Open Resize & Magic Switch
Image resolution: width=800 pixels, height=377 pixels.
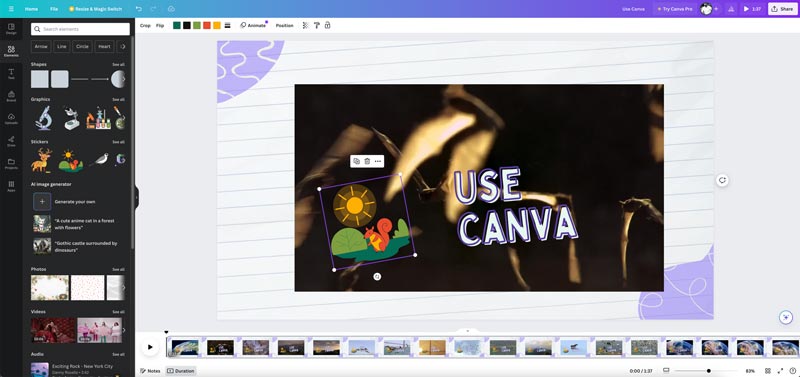pos(95,9)
